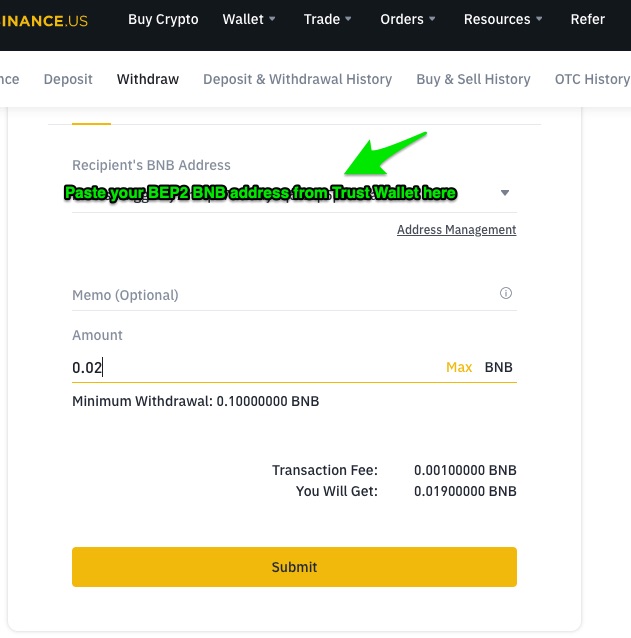Viewport: 631px width, 638px height.
Task: Open Buy & Sell History tab
Action: click(x=473, y=79)
